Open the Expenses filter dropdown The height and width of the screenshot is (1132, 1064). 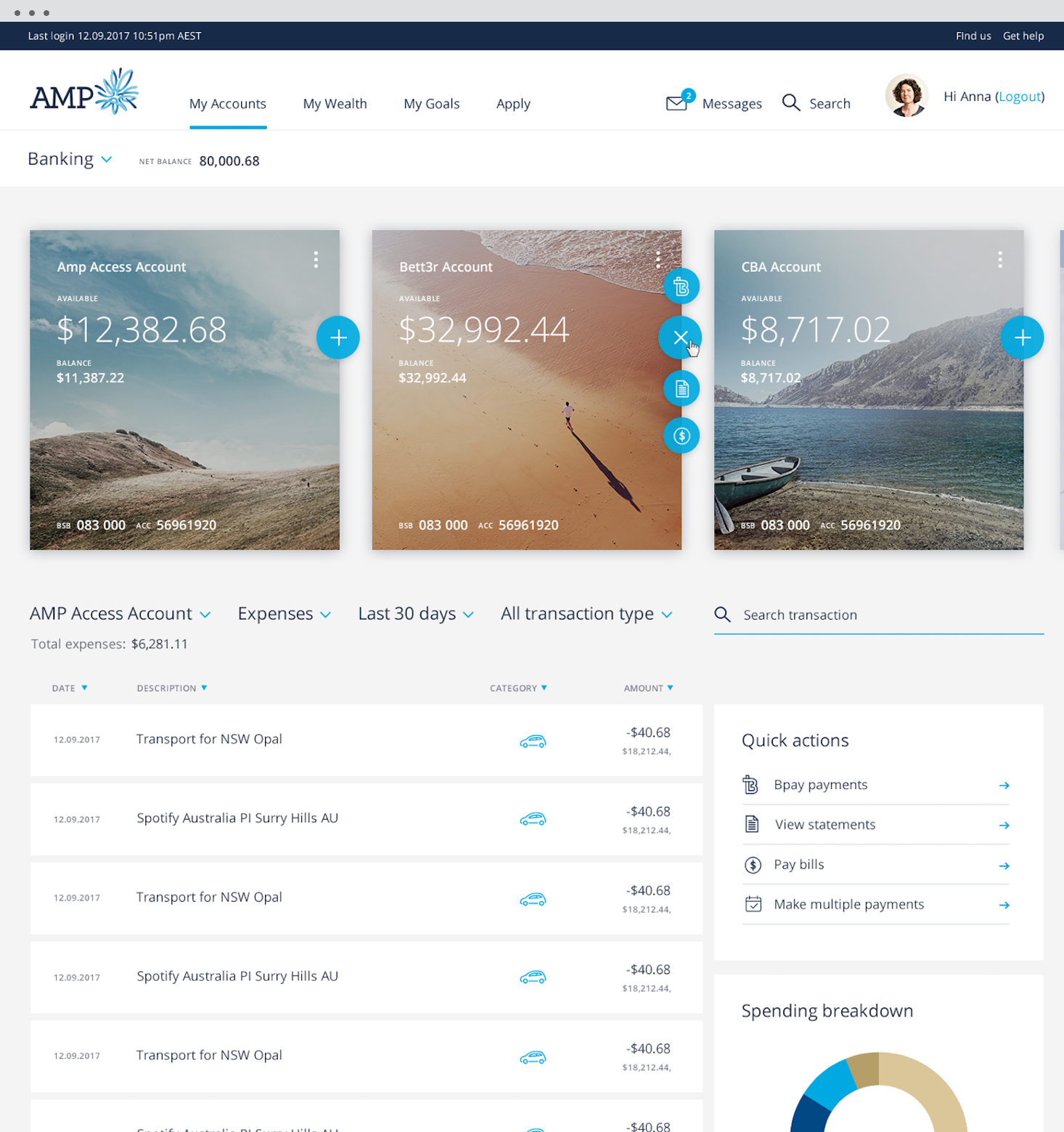click(x=285, y=614)
